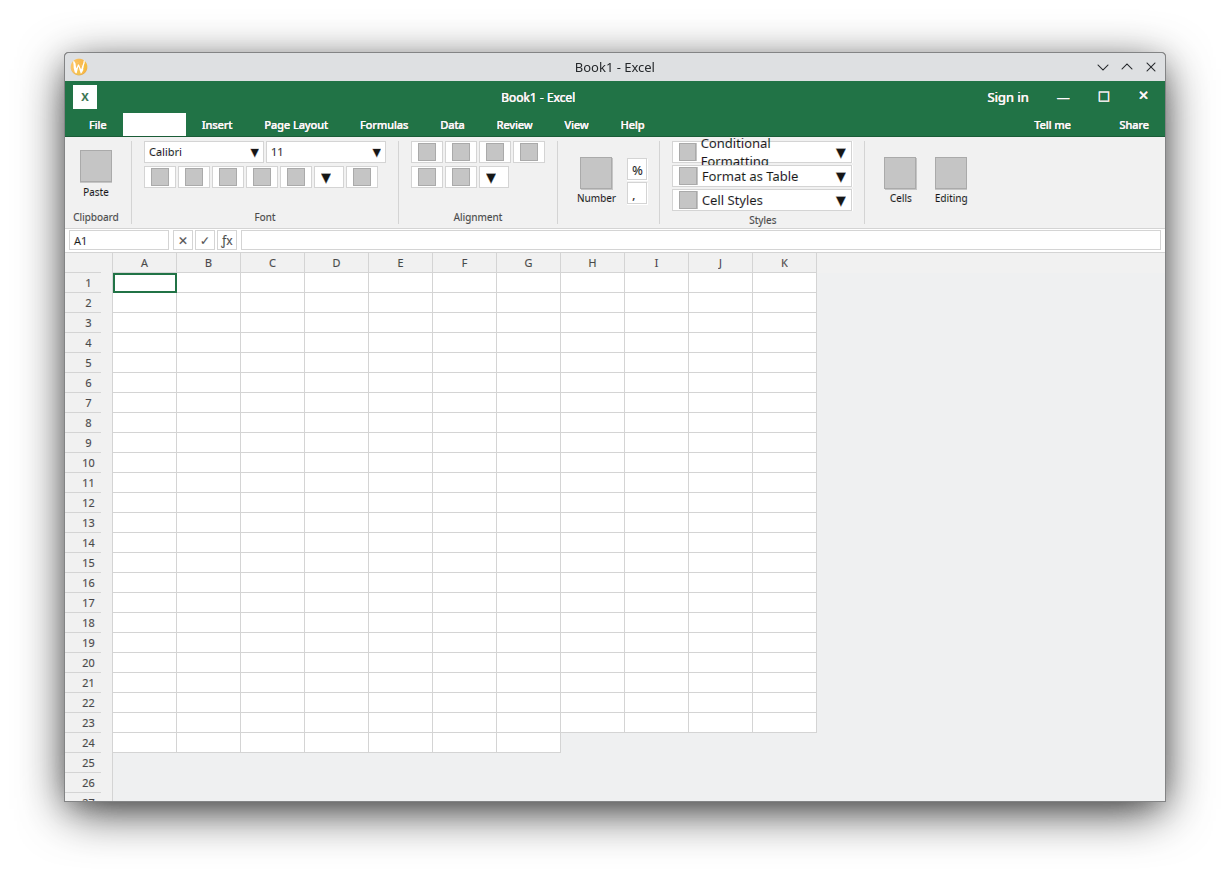Click the Share button
The image size is (1230, 878).
(1134, 125)
